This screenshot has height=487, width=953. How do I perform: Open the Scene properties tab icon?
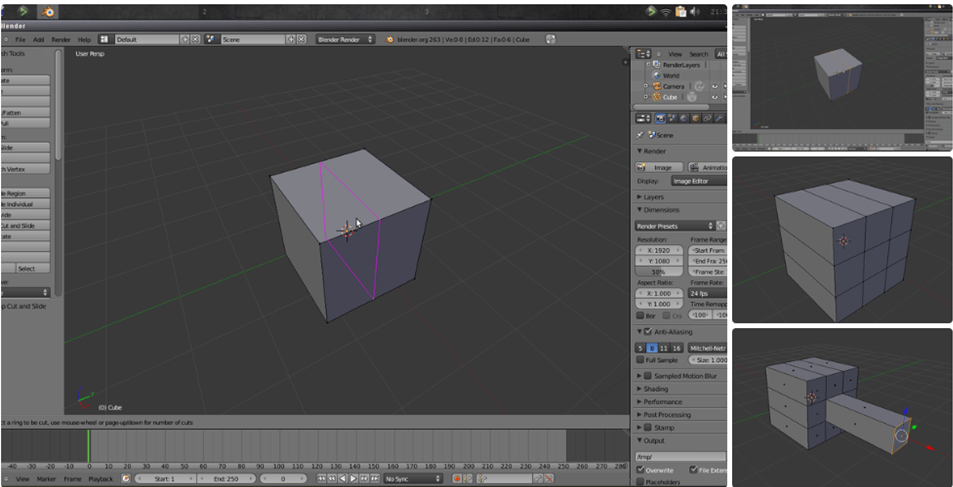[672, 119]
